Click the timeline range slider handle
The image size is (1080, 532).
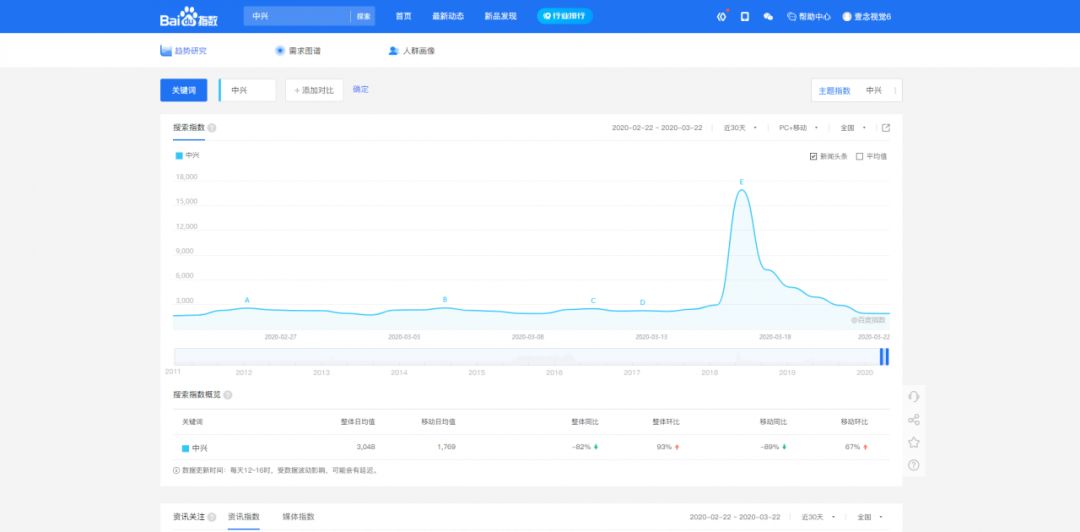(884, 356)
